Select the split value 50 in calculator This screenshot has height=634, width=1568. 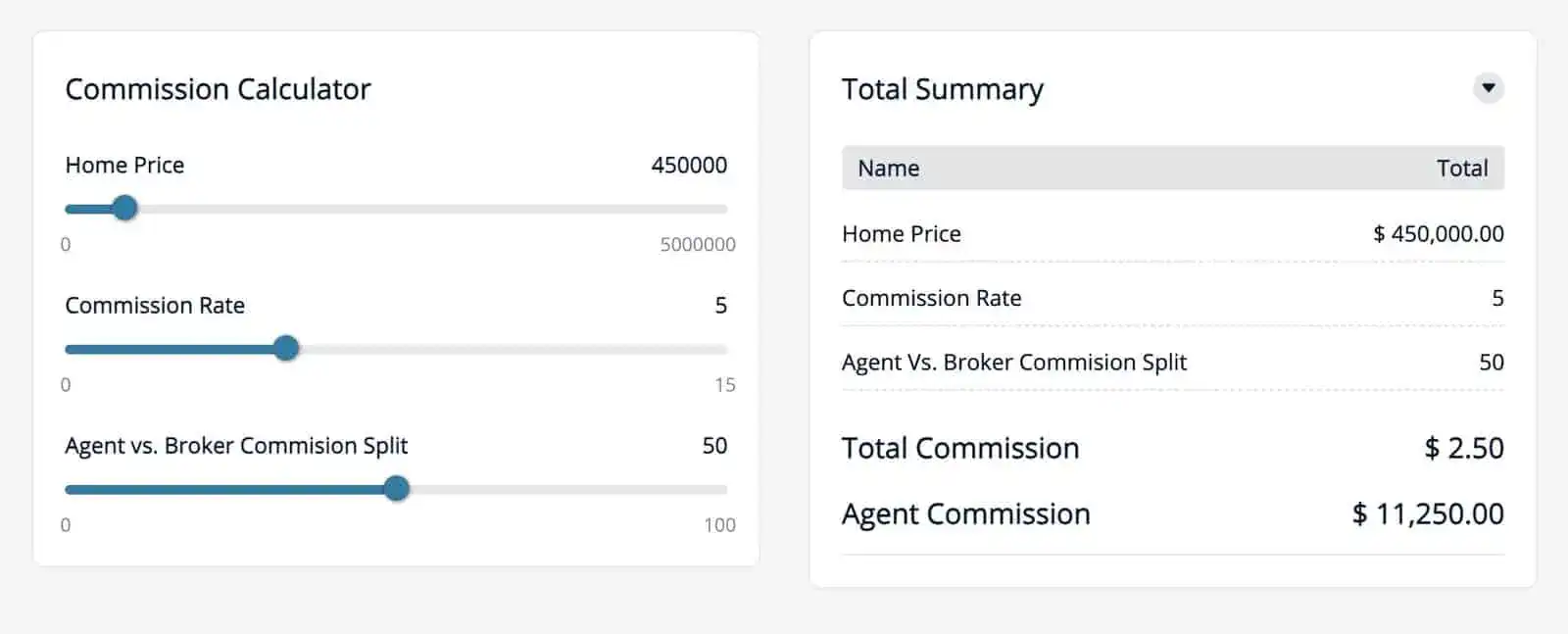[x=714, y=446]
